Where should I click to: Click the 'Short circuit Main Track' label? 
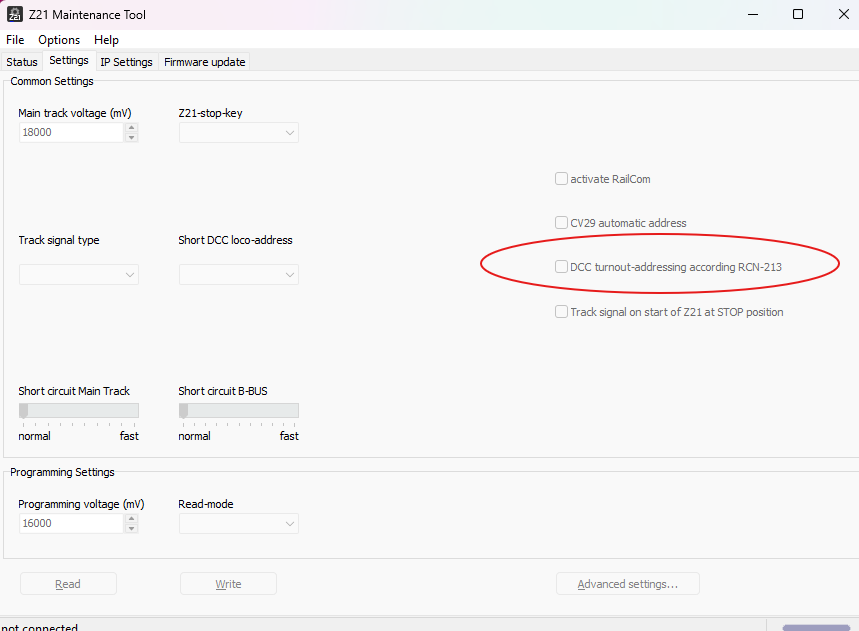(x=74, y=391)
